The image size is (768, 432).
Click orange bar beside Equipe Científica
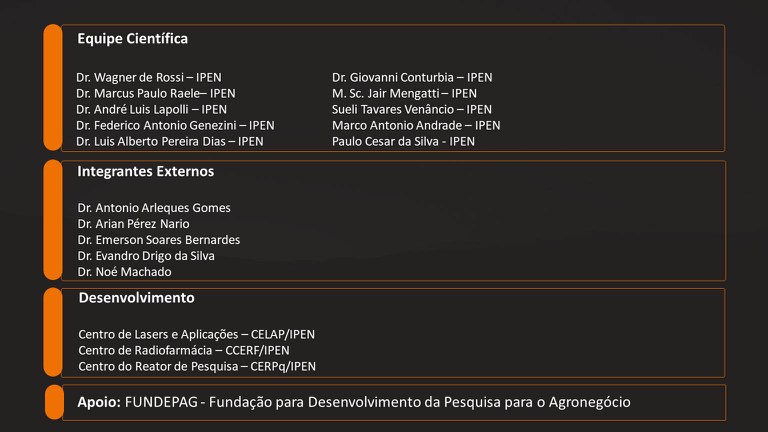pos(52,88)
